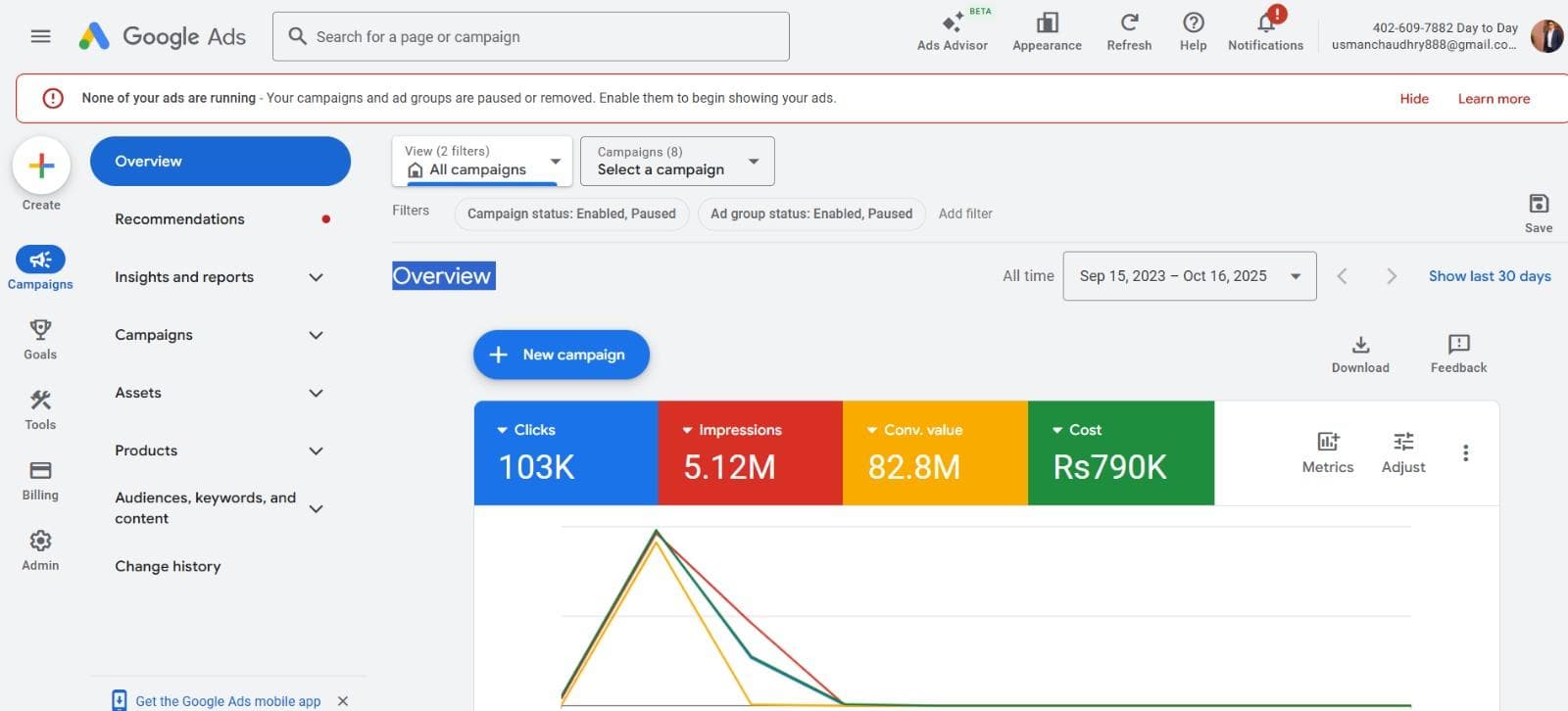
Task: Click the Overview page heading
Action: pos(443,276)
